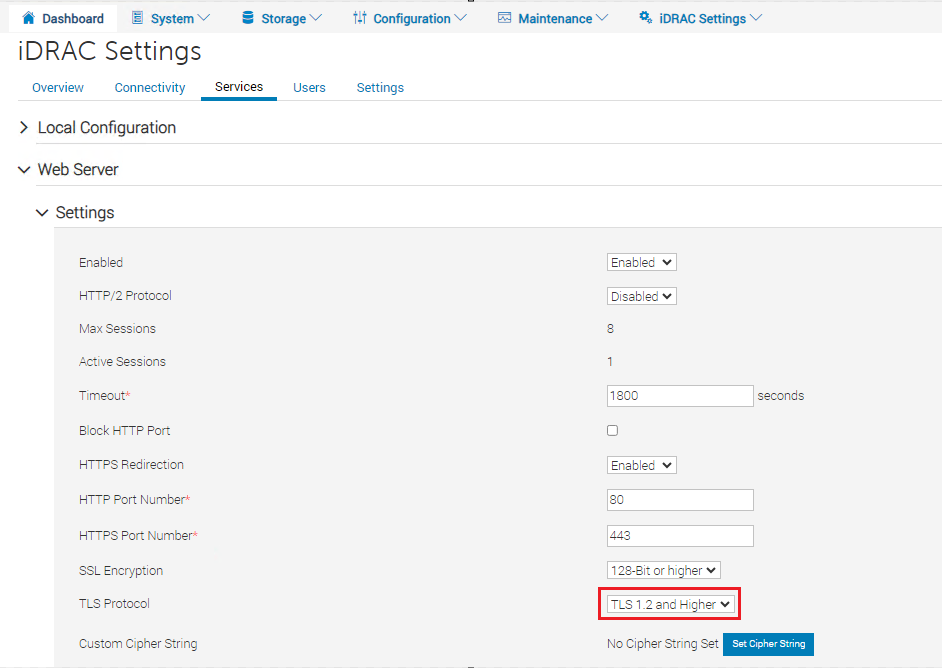This screenshot has height=668, width=942.
Task: Click the Storage database icon
Action: pos(248,18)
